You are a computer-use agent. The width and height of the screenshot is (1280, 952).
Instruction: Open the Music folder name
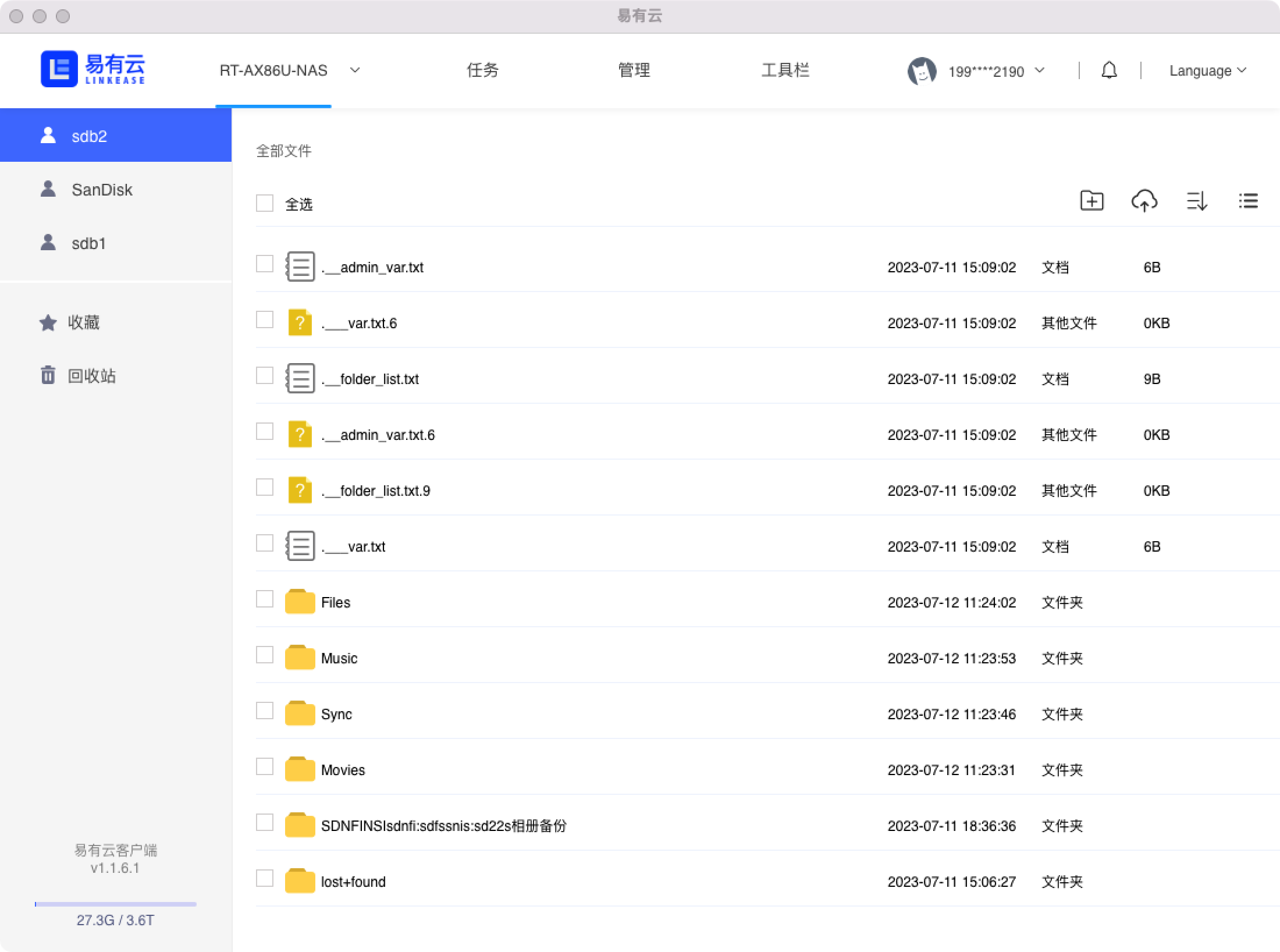click(339, 658)
